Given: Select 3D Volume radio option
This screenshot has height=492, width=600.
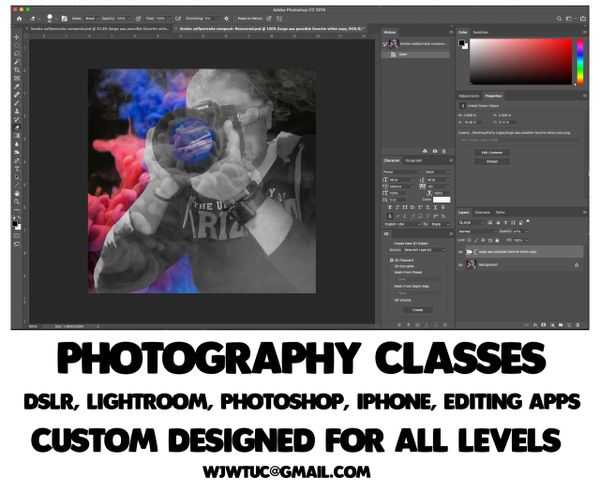Looking at the screenshot, I should [391, 300].
